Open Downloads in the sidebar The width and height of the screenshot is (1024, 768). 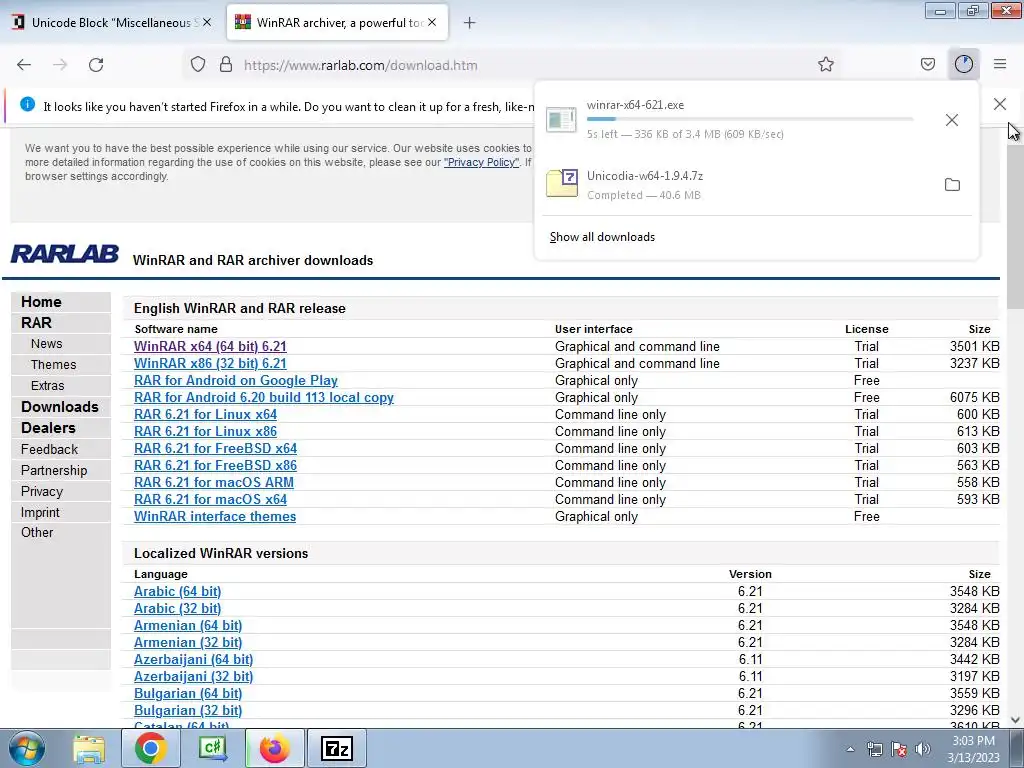(59, 407)
